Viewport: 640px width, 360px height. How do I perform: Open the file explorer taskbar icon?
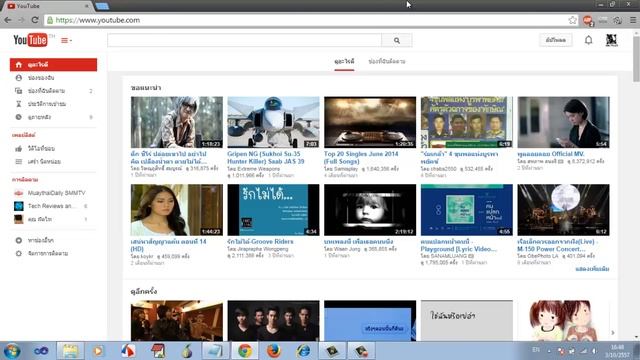pyautogui.click(x=70, y=351)
